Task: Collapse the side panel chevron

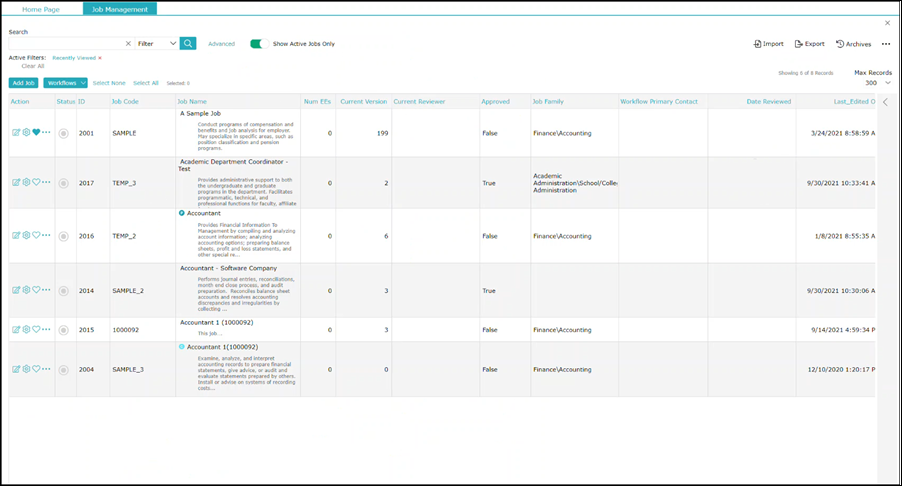Action: [x=885, y=102]
